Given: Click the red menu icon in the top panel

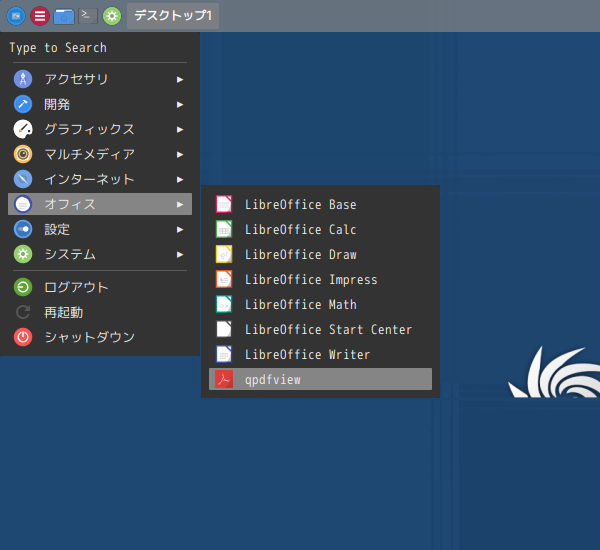Looking at the screenshot, I should point(40,16).
